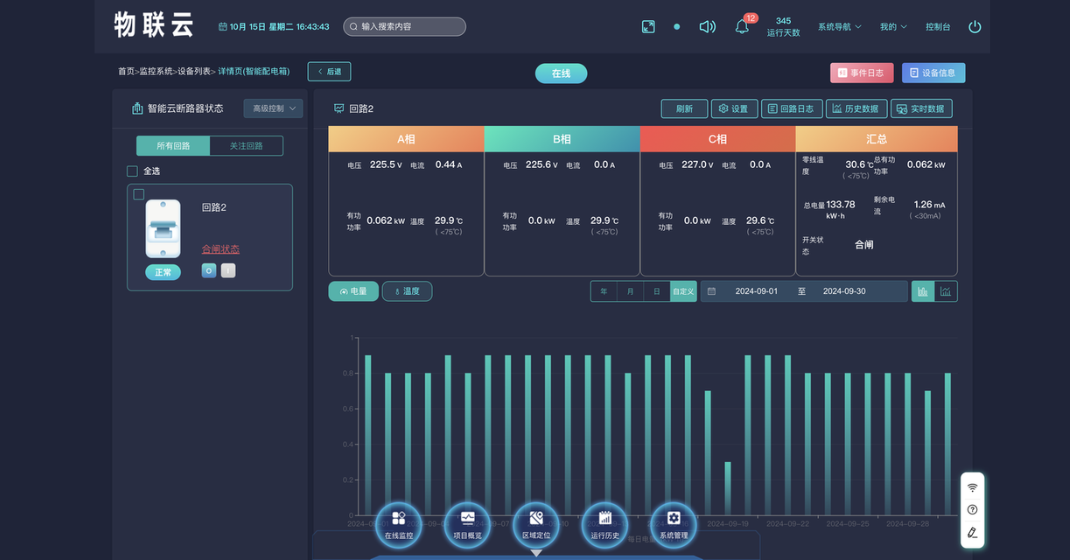The height and width of the screenshot is (560, 1070).
Task: Tick the checkbox on 回路2 card
Action: point(139,194)
